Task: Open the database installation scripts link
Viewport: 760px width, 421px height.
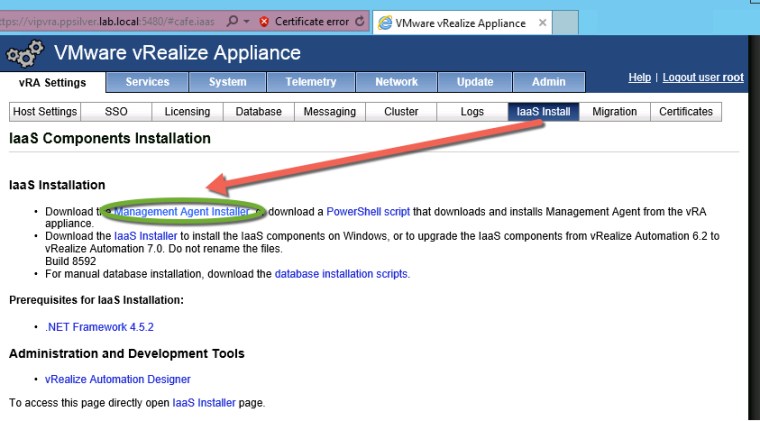Action: [x=342, y=274]
